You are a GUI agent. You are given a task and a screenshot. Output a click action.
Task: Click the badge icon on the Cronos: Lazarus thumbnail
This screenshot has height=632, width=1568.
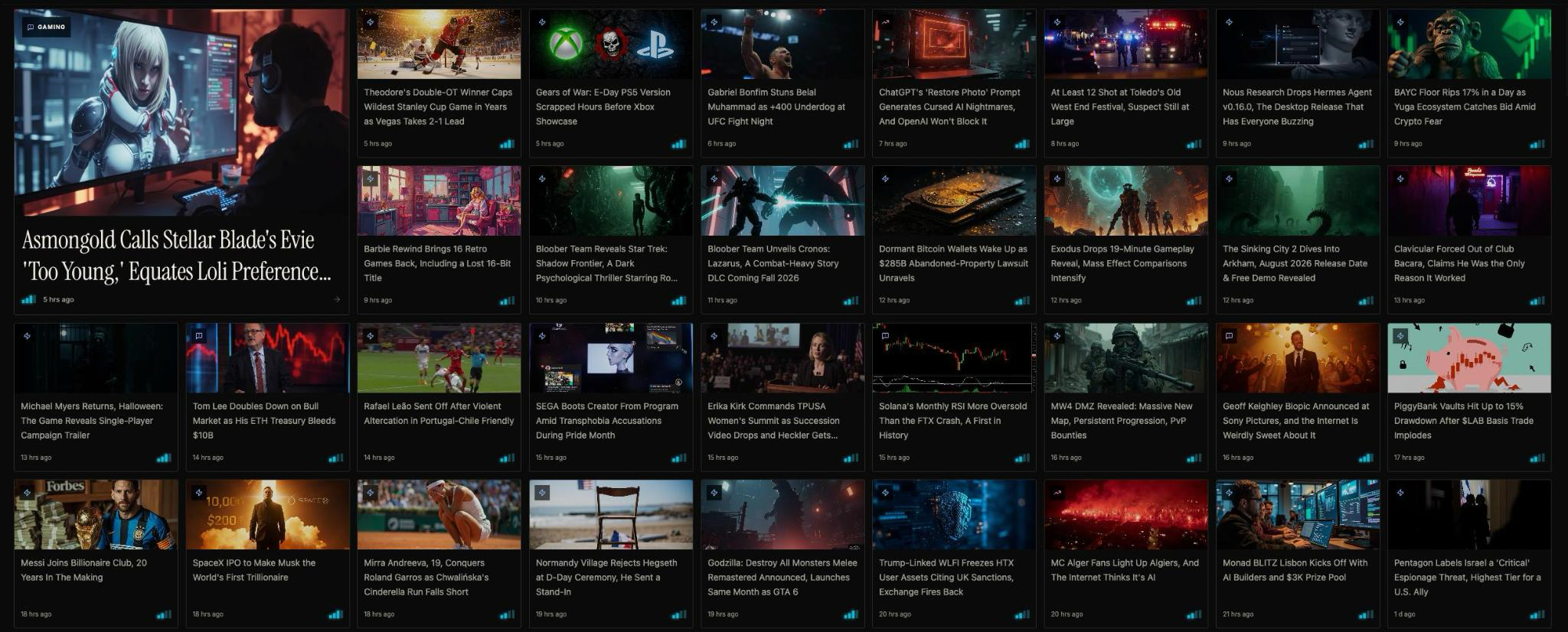click(x=714, y=179)
